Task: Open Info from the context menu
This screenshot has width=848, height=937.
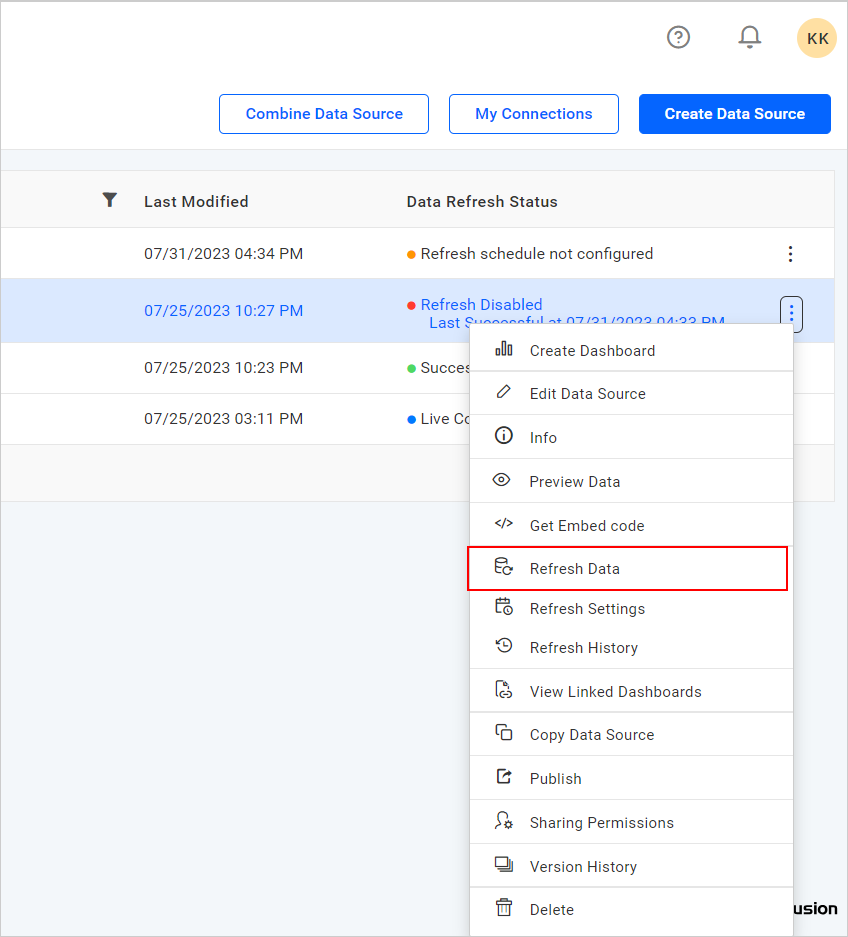Action: pos(632,437)
